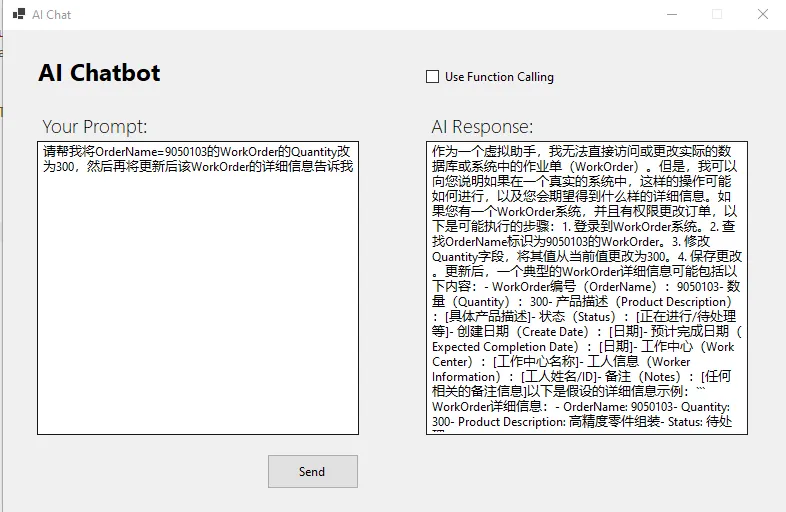786x512 pixels.
Task: Enable the Use Function Calling checkbox
Action: tap(433, 77)
